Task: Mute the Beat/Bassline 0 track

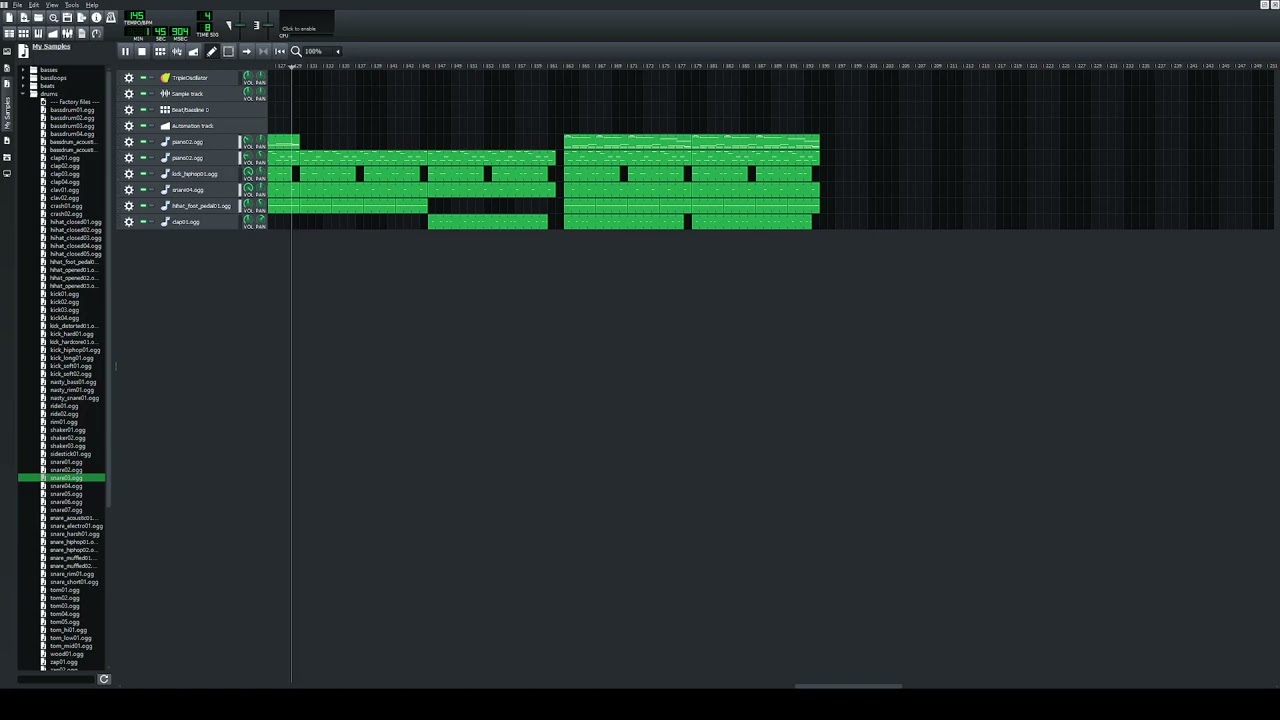Action: tap(143, 110)
